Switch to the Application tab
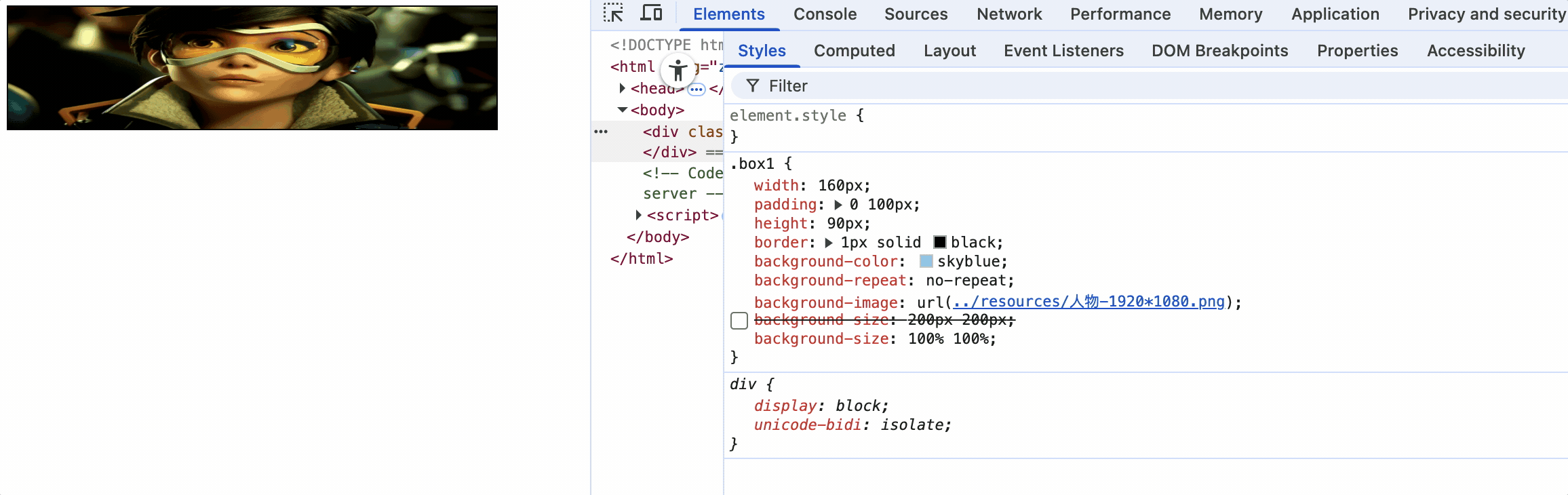 tap(1335, 14)
